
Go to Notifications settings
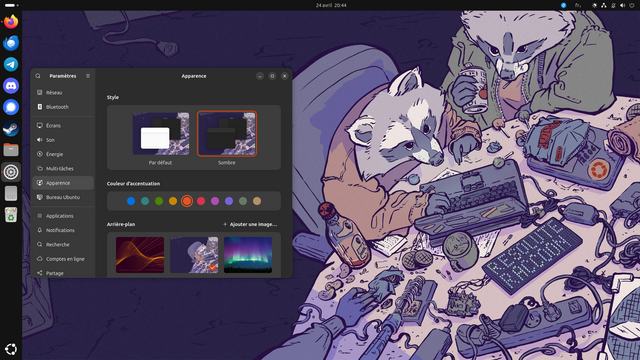63,230
